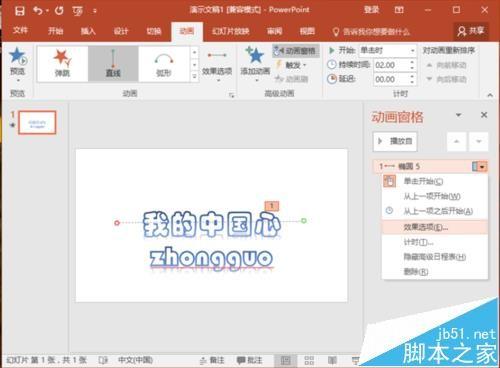This screenshot has height=368, width=500.
Task: Switch to the 设计 ribbon tab
Action: click(x=121, y=31)
